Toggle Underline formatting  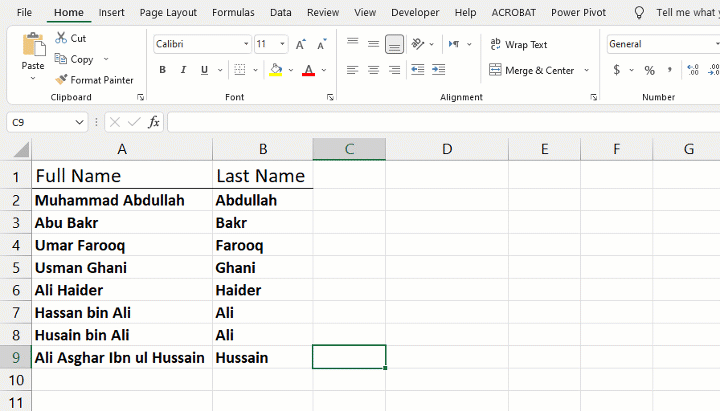204,70
